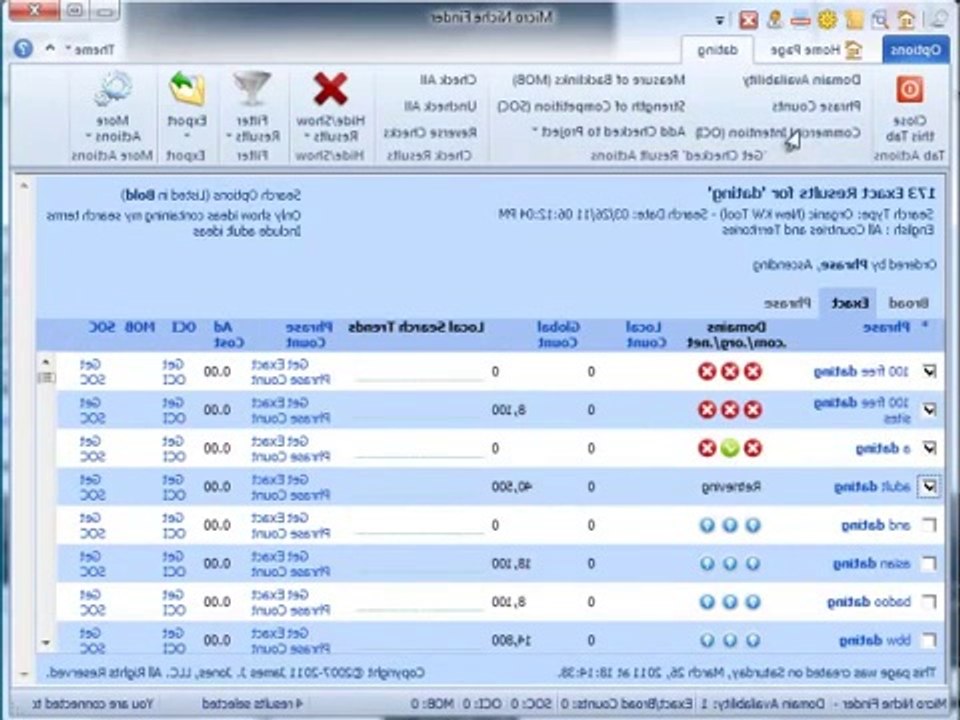Click Commercial Intention (OCI) button

pyautogui.click(x=778, y=132)
